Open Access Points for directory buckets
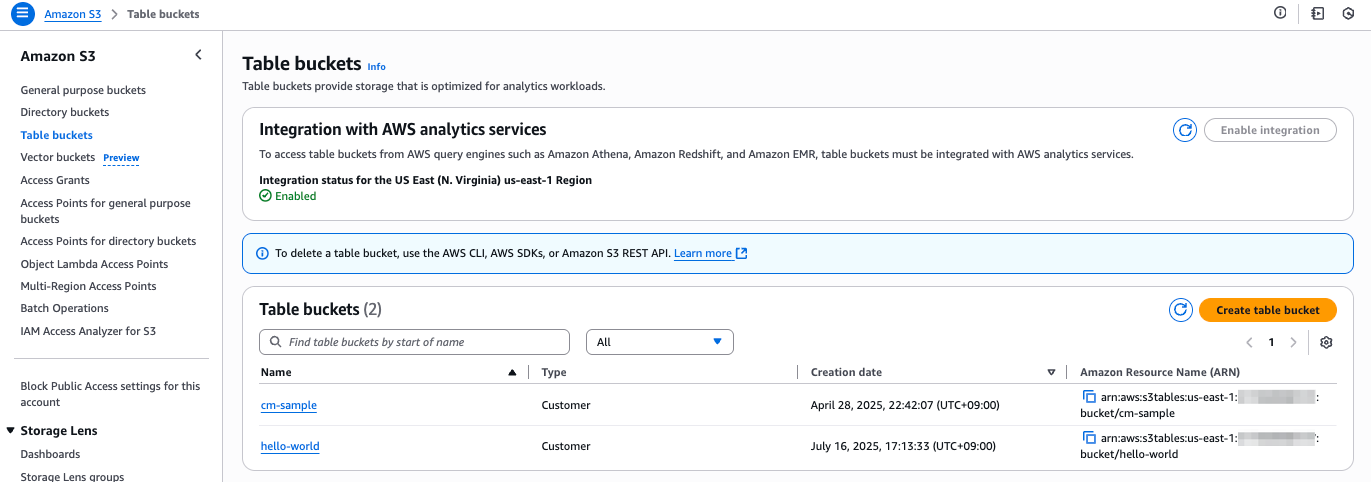 [x=108, y=241]
